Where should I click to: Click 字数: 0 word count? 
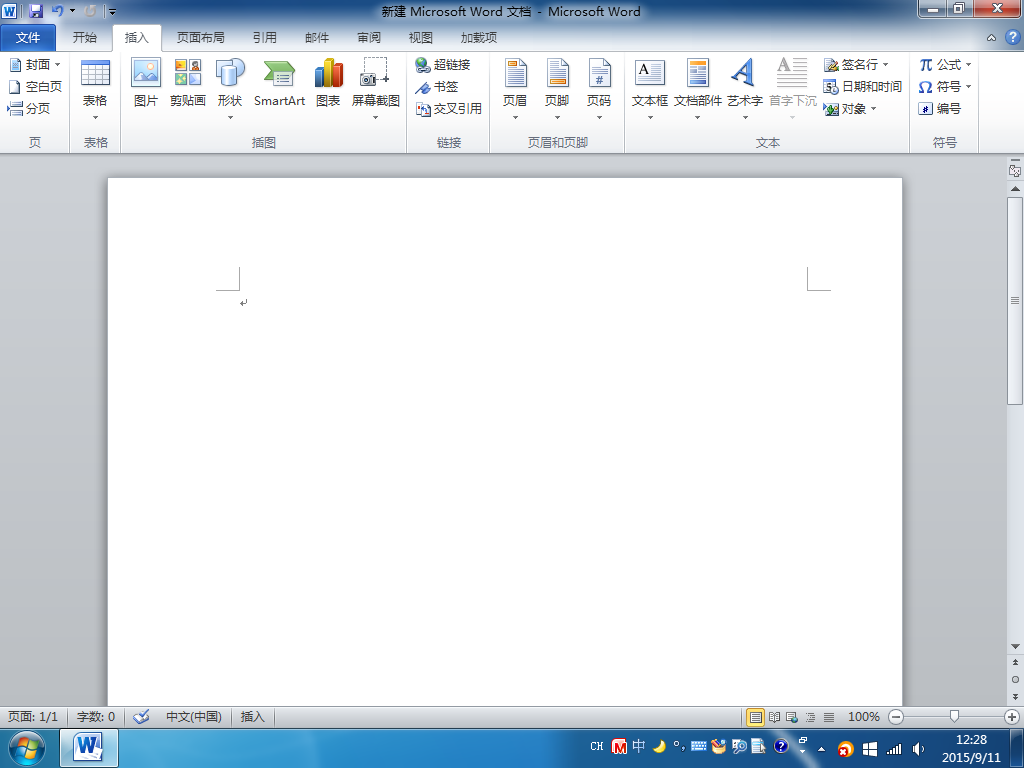[x=96, y=716]
